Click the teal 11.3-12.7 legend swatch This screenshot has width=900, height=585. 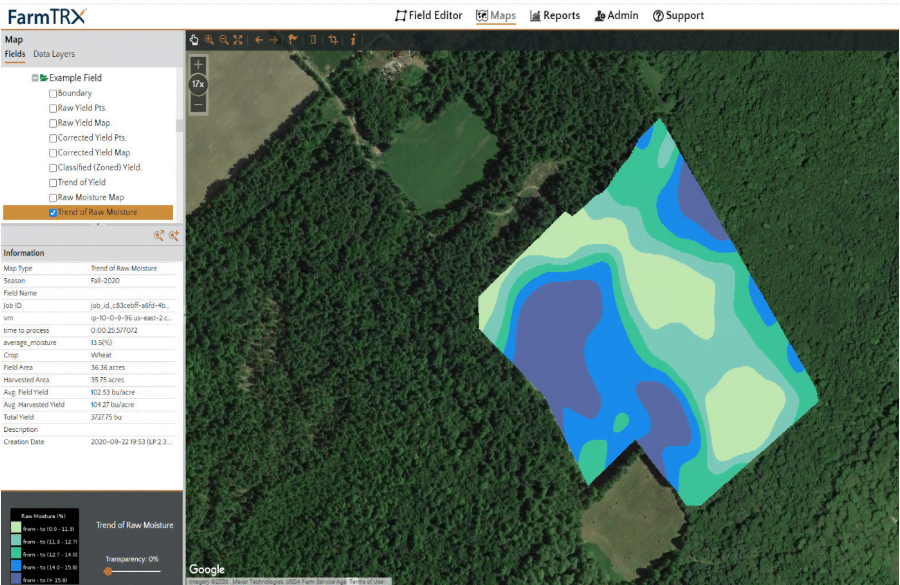click(x=16, y=540)
